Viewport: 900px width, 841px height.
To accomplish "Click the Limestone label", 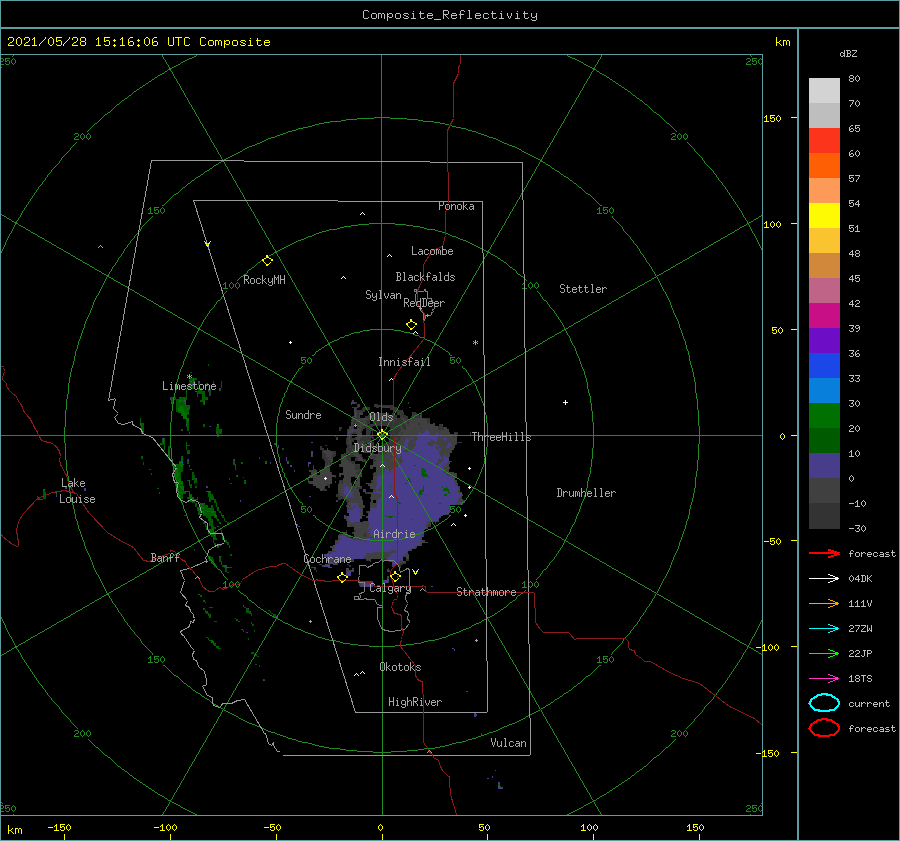I will (189, 386).
